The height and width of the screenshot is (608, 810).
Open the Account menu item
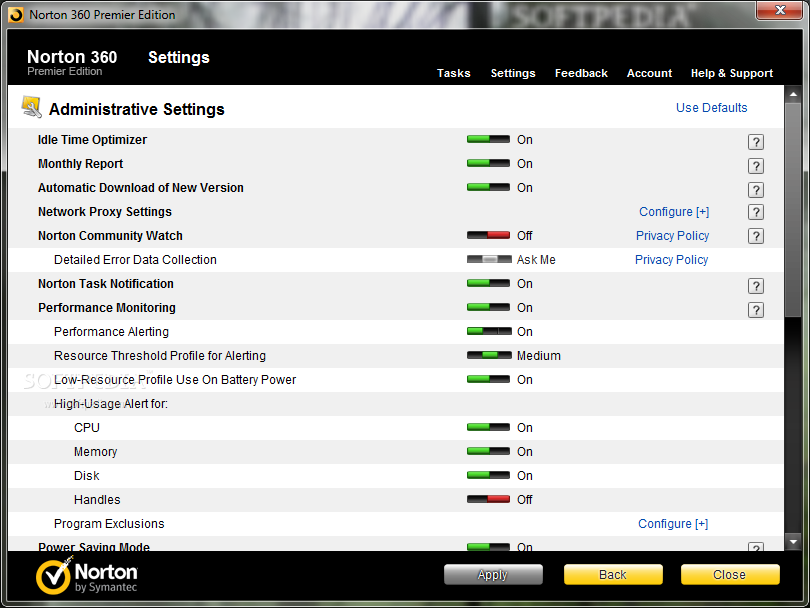pos(649,73)
